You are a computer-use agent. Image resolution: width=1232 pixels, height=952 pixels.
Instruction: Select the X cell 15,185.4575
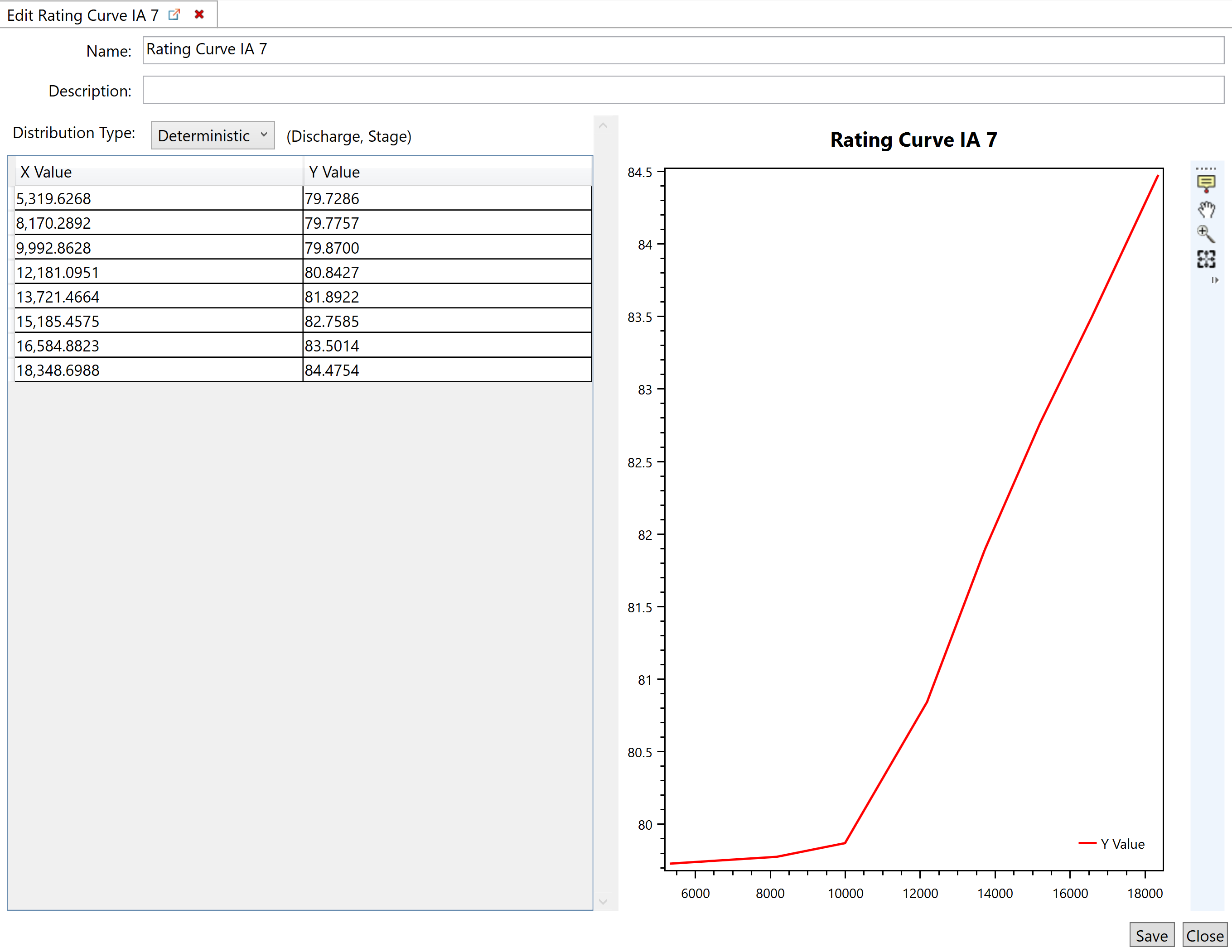click(159, 321)
